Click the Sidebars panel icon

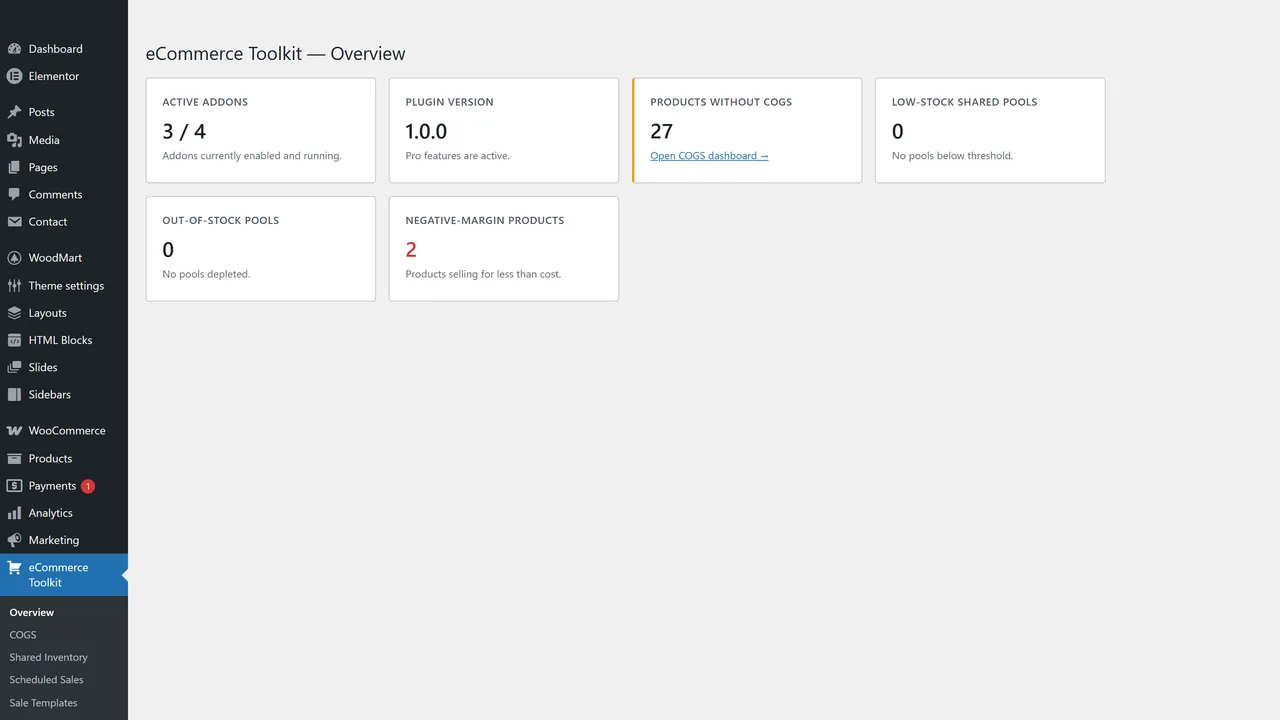coord(14,395)
